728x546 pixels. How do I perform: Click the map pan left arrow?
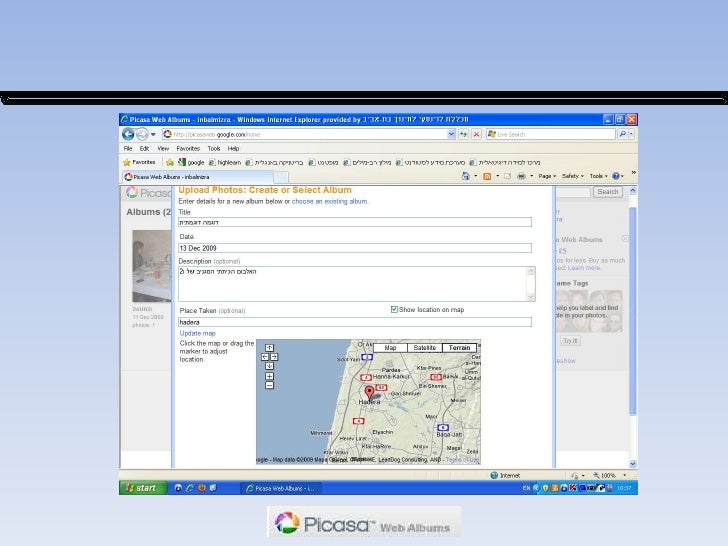point(265,357)
